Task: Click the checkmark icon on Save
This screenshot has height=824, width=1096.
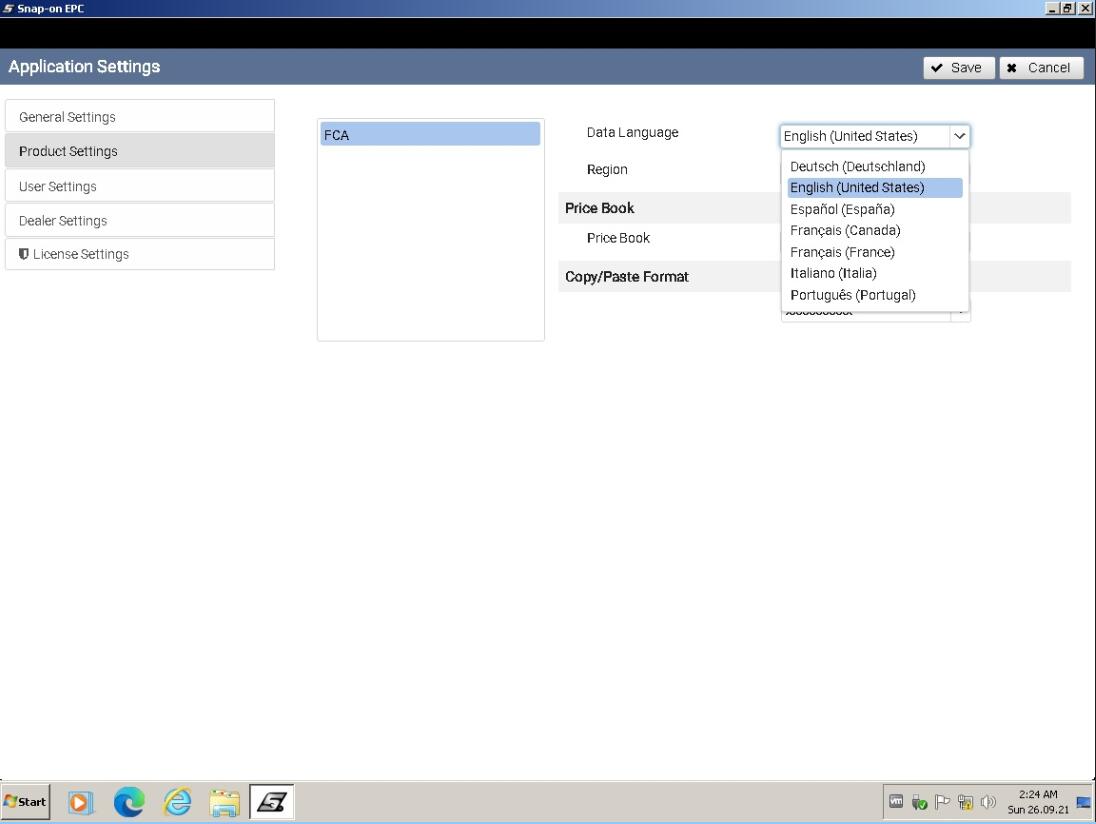Action: click(937, 68)
